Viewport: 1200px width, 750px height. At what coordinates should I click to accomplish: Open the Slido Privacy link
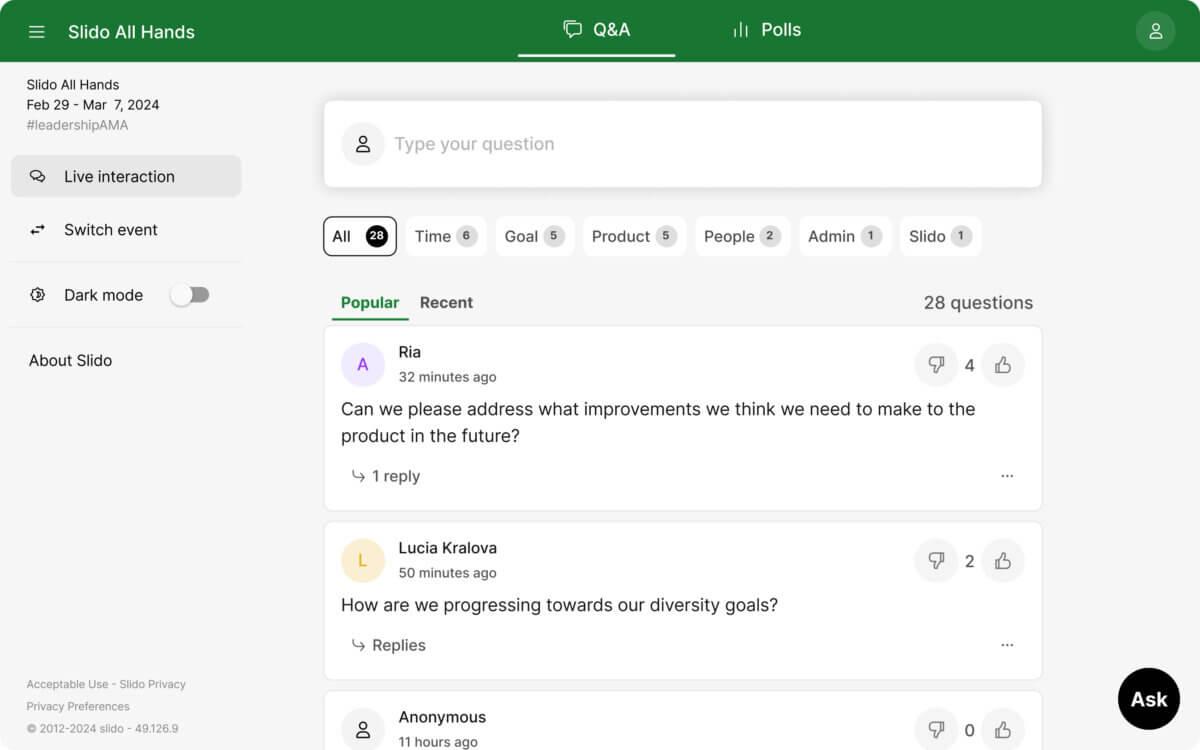(x=152, y=684)
